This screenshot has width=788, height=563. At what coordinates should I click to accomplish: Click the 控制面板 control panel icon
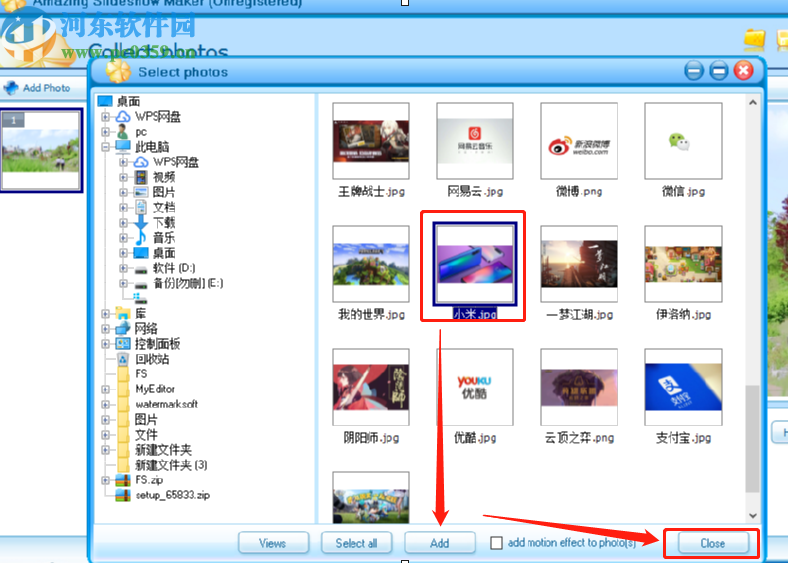tap(123, 344)
